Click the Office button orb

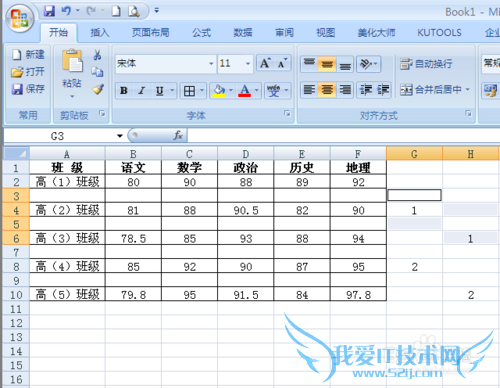point(20,18)
